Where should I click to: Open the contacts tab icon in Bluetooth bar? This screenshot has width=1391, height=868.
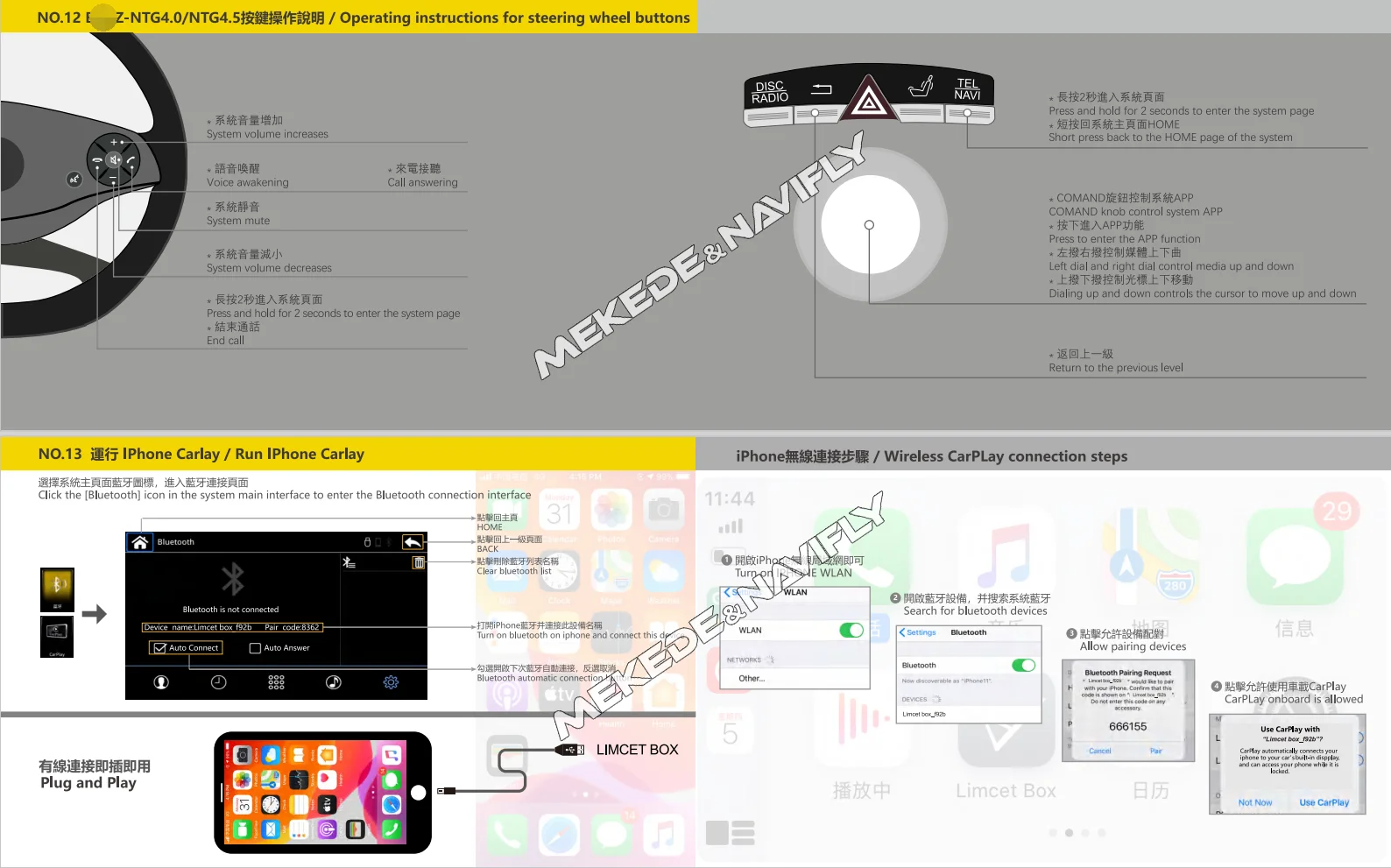[161, 682]
